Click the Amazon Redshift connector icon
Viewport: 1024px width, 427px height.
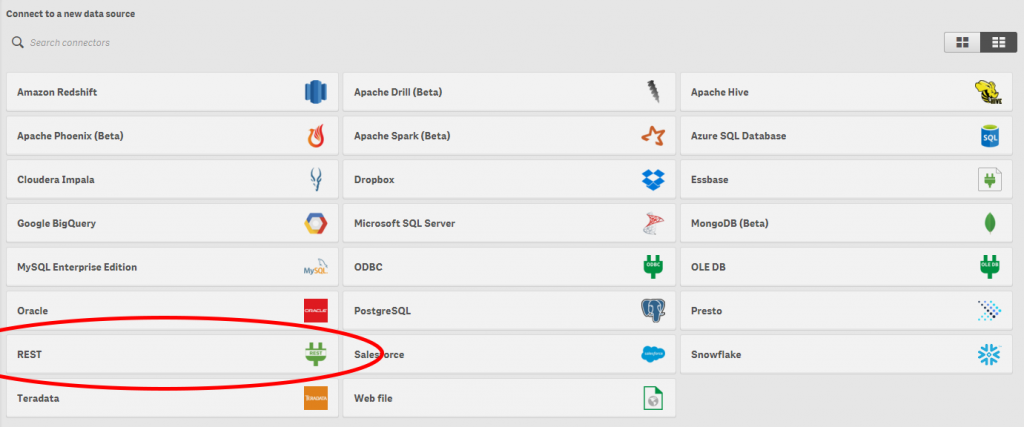coord(315,91)
